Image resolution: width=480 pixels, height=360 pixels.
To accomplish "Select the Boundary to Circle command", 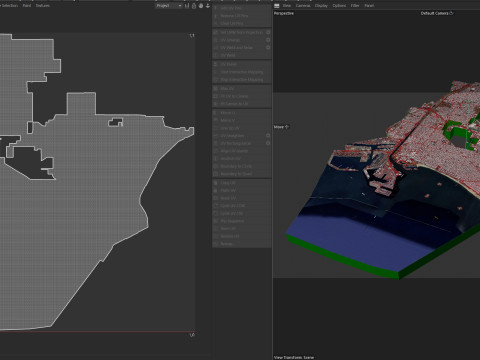I will tap(242, 166).
